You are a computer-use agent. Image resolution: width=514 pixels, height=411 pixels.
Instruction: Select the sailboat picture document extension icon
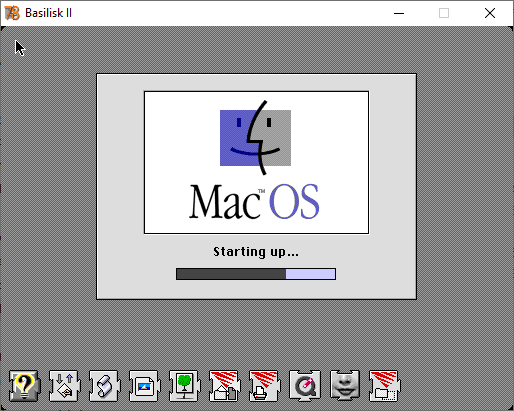144,386
